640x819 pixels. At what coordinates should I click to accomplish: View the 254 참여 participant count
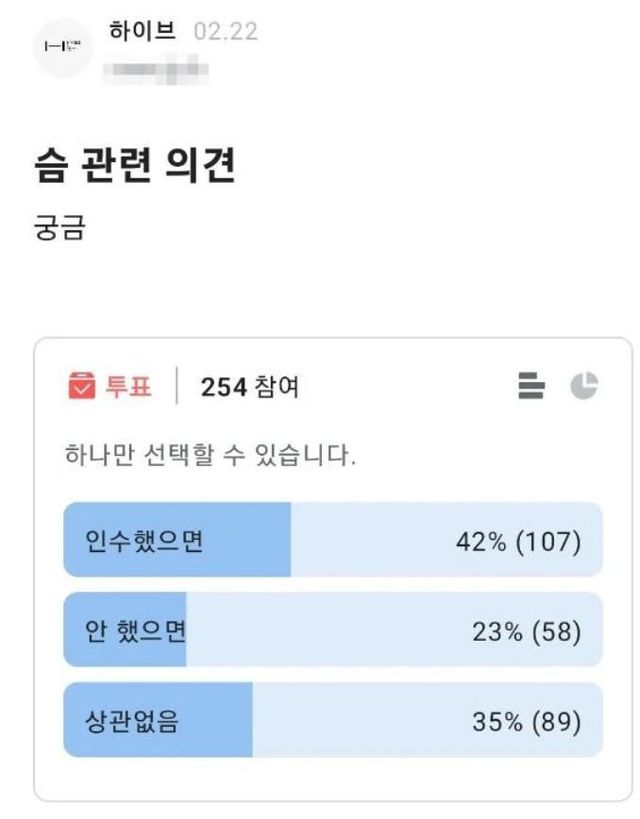pyautogui.click(x=249, y=387)
